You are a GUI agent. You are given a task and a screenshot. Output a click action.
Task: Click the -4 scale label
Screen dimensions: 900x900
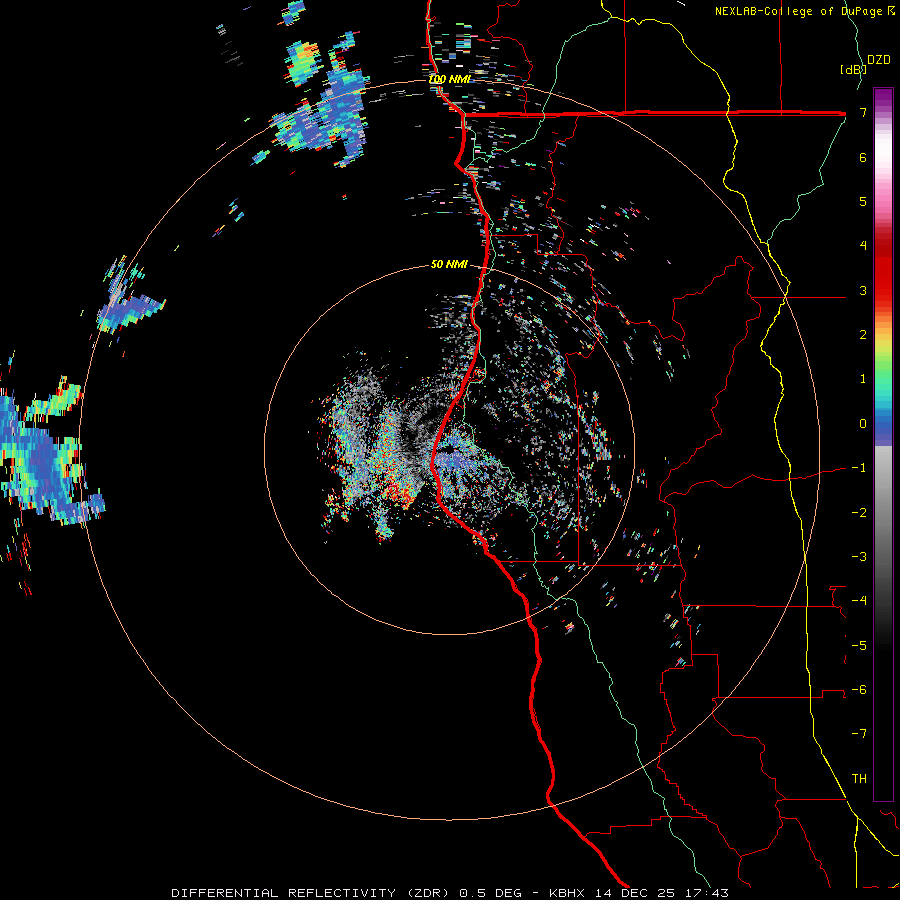click(x=859, y=601)
